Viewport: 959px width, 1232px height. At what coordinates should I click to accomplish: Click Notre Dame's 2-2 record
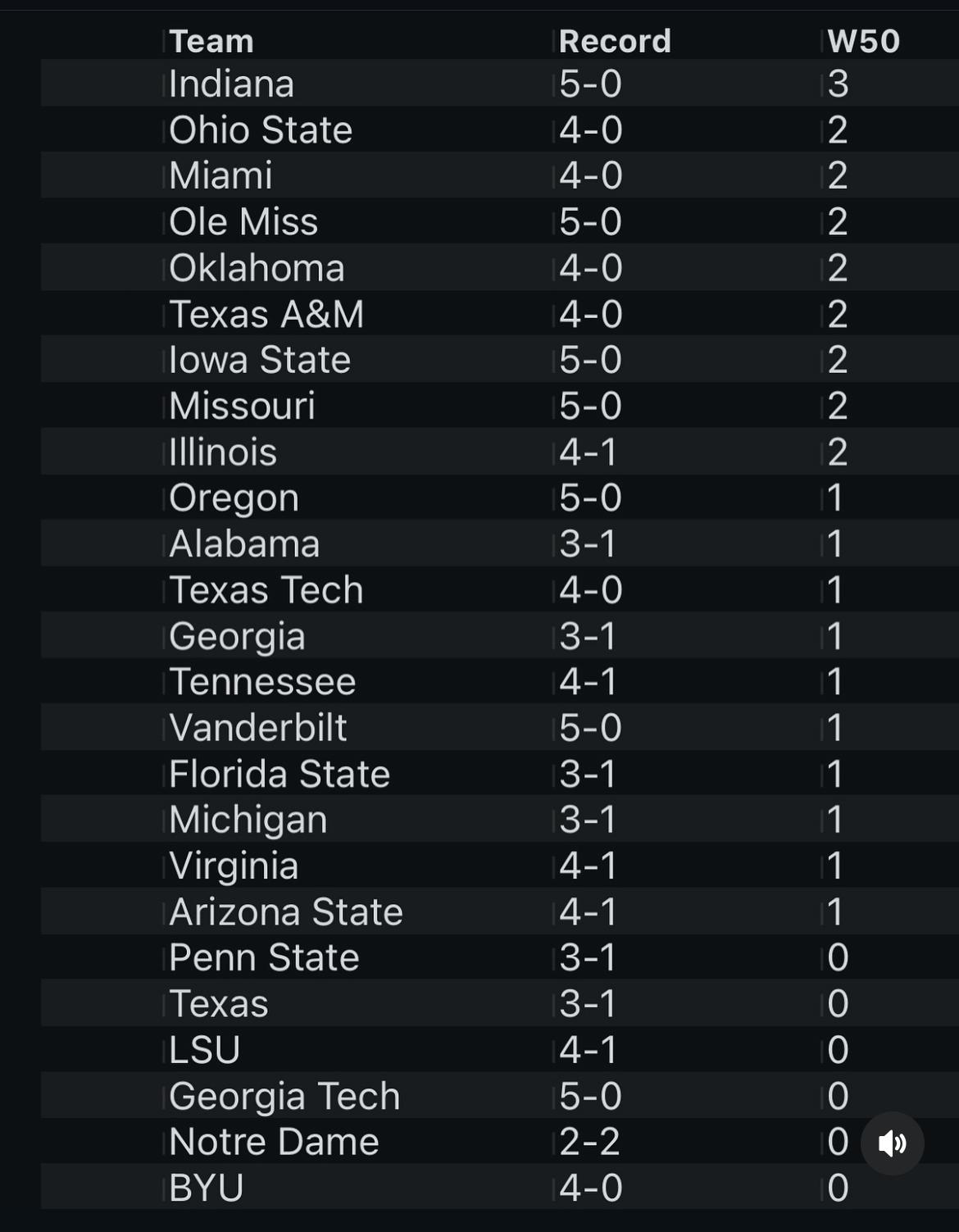(589, 1142)
